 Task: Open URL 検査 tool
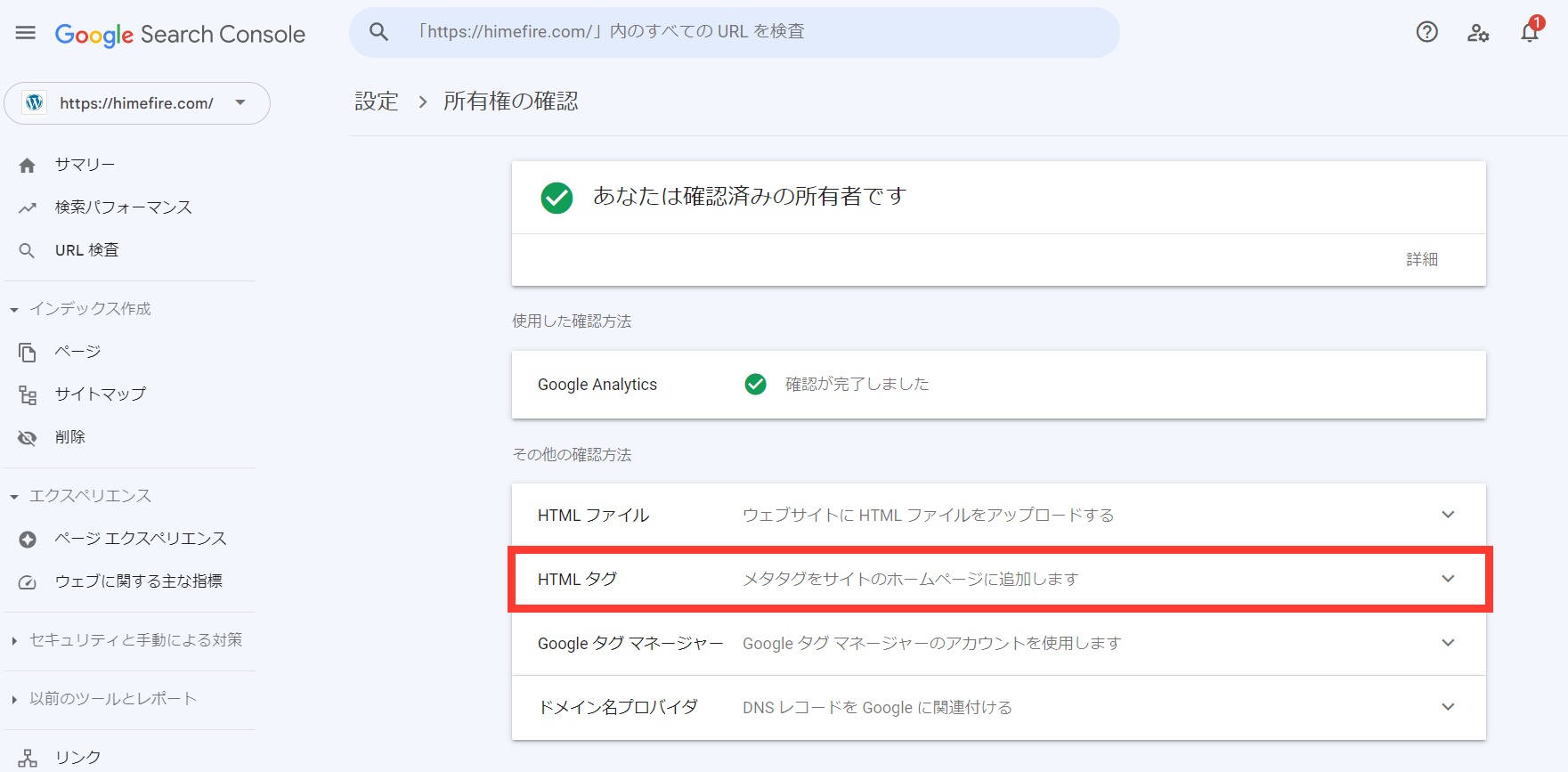click(86, 250)
